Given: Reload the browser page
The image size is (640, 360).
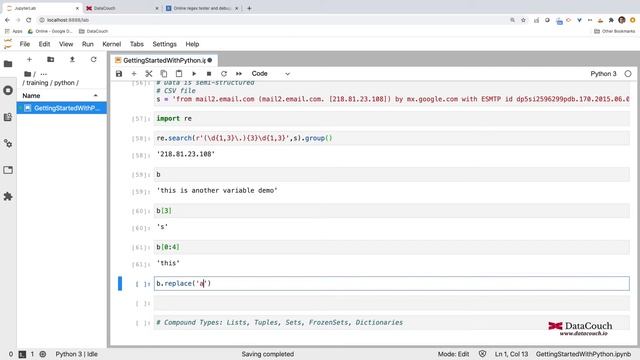Looking at the screenshot, I should coord(29,20).
